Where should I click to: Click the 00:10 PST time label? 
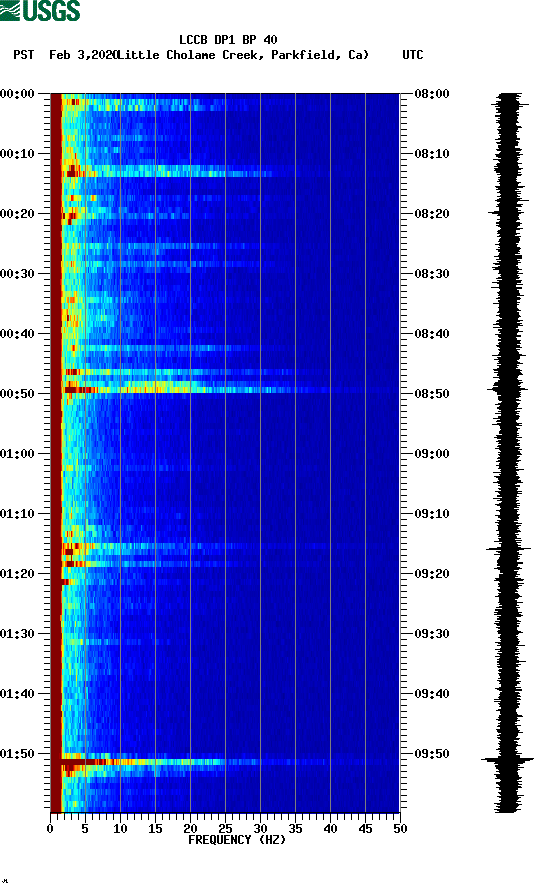click(18, 154)
